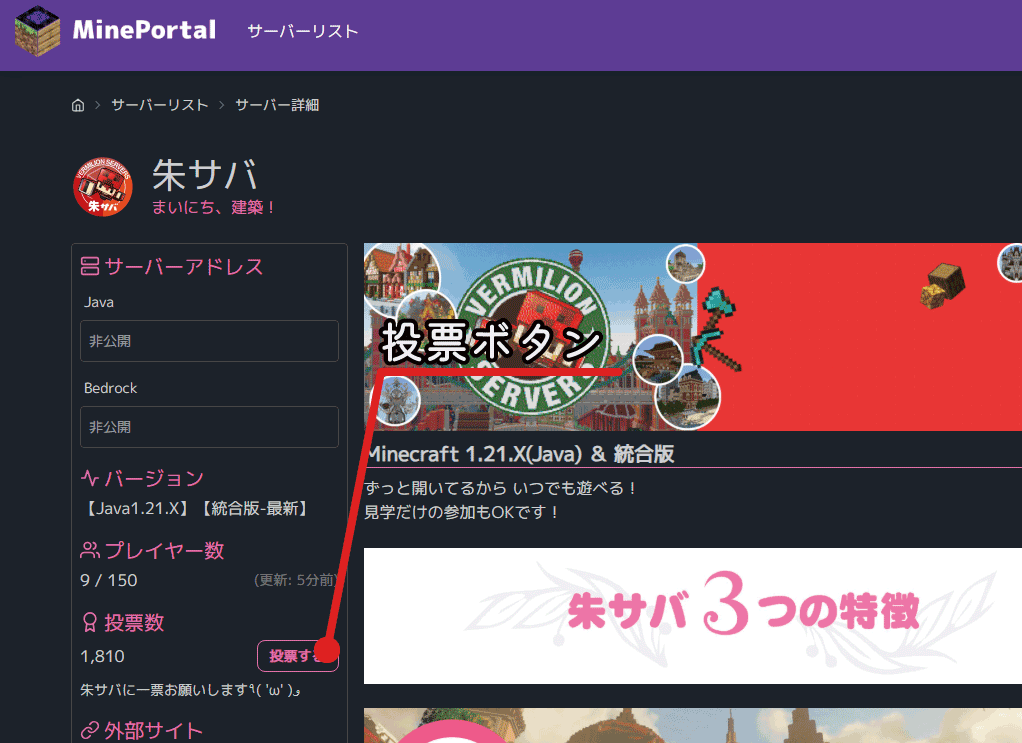
Task: Open サーバーリスト in the breadcrumb trail
Action: tap(160, 105)
